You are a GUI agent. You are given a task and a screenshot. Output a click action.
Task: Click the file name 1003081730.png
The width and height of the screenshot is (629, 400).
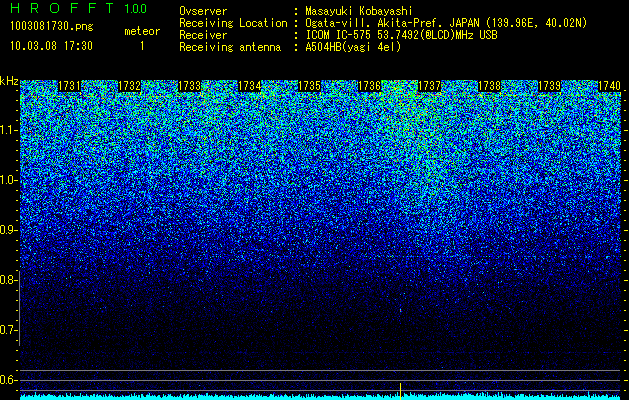pyautogui.click(x=52, y=27)
